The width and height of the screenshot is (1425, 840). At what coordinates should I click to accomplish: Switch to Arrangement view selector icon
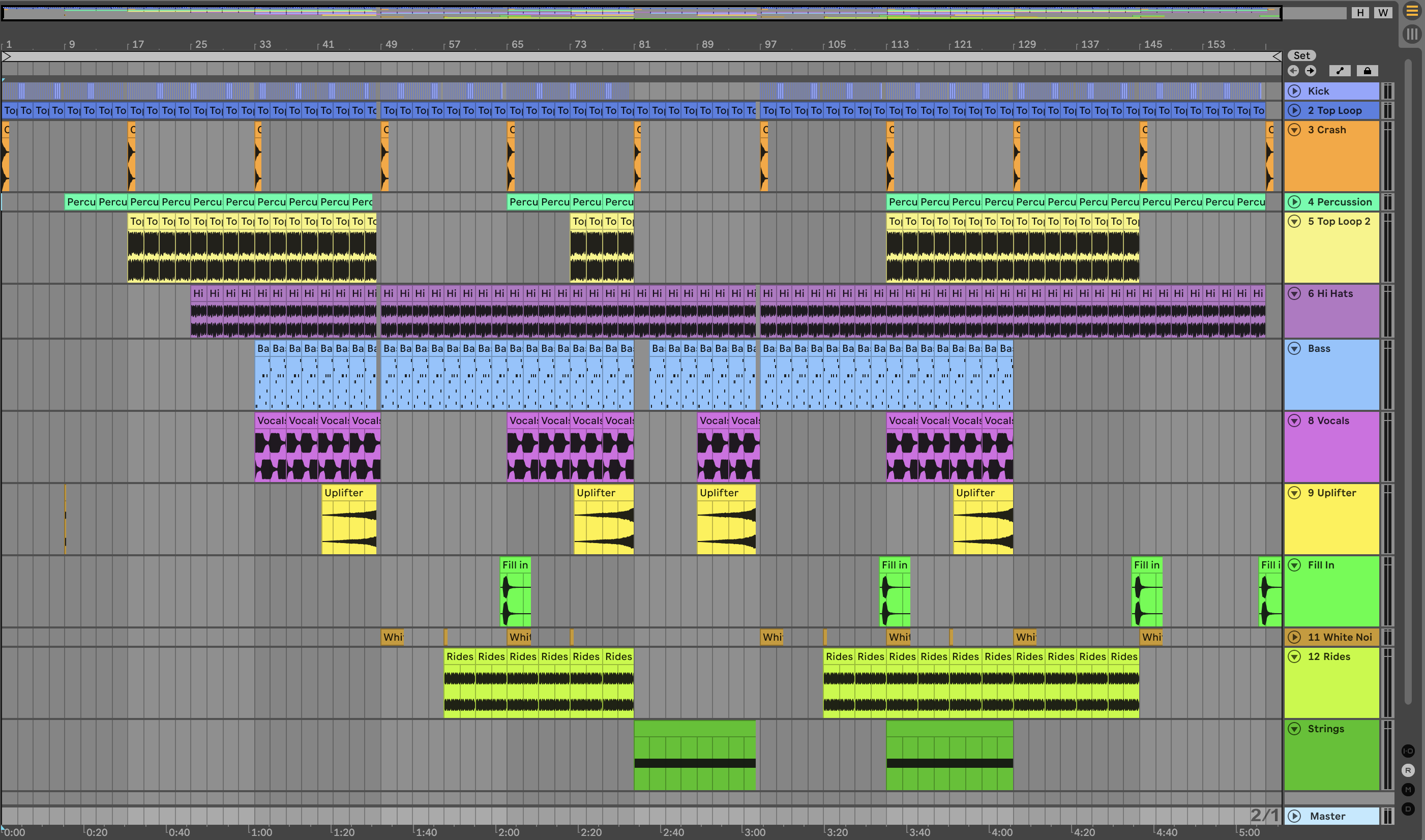pyautogui.click(x=1412, y=11)
